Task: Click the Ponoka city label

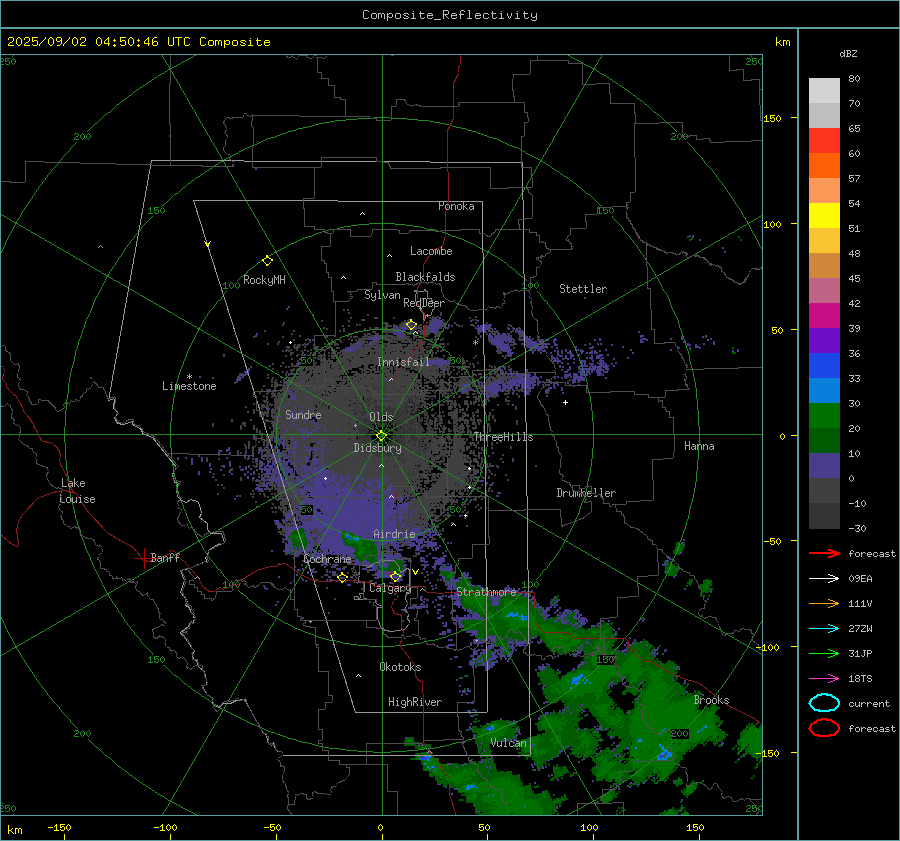Action: tap(456, 206)
